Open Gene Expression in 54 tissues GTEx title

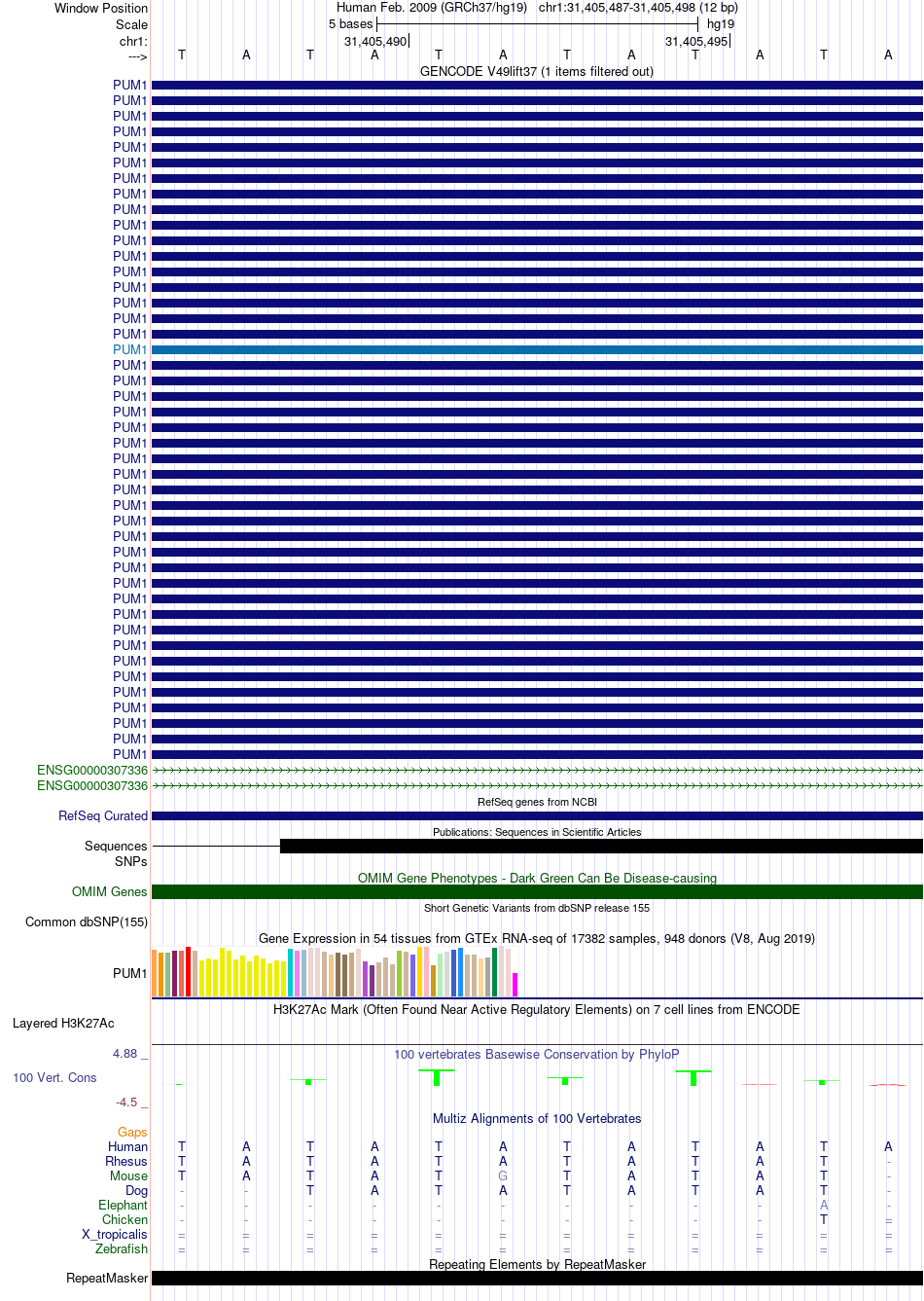coord(537,938)
